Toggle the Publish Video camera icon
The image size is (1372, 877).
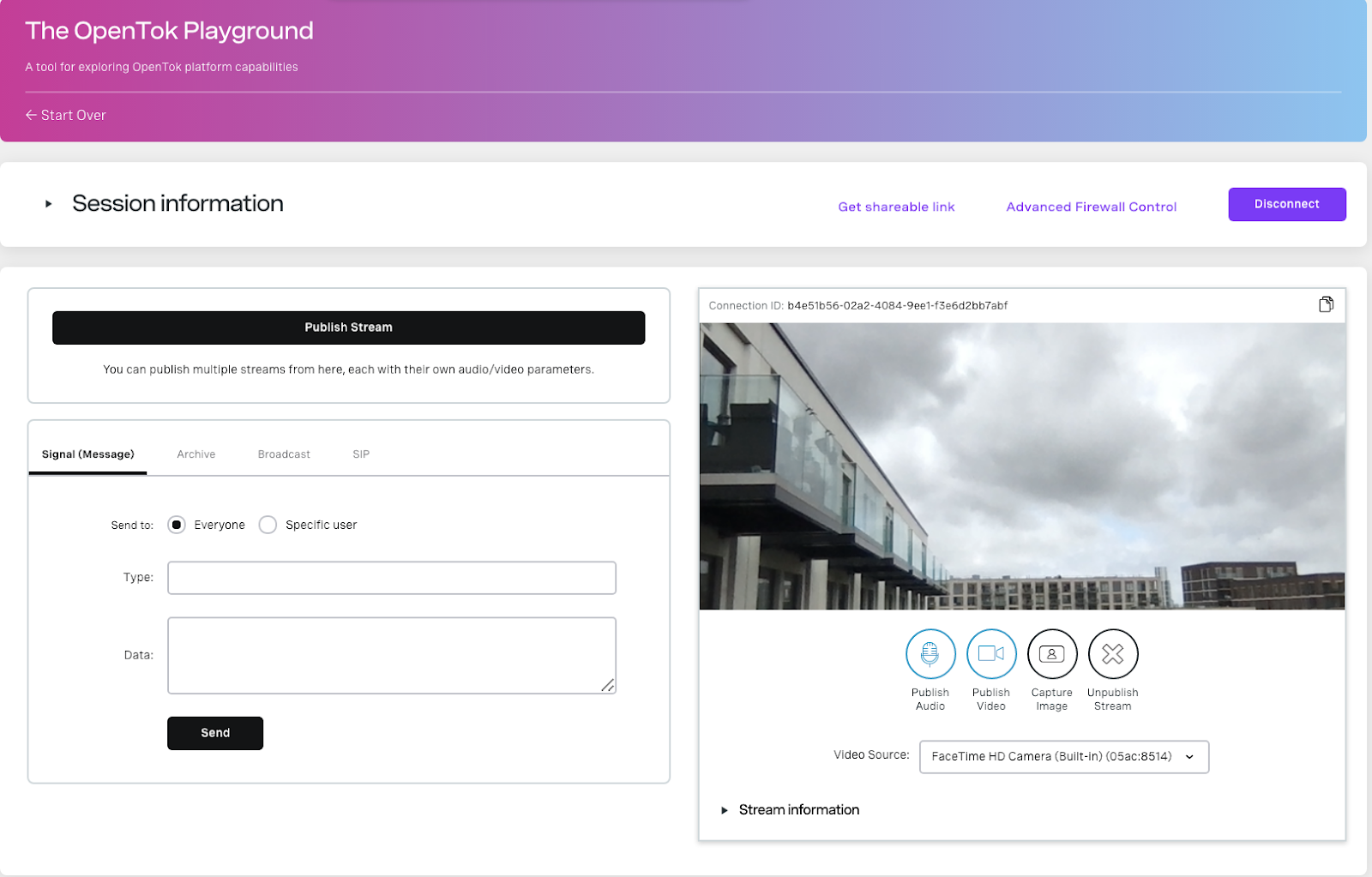(x=991, y=654)
